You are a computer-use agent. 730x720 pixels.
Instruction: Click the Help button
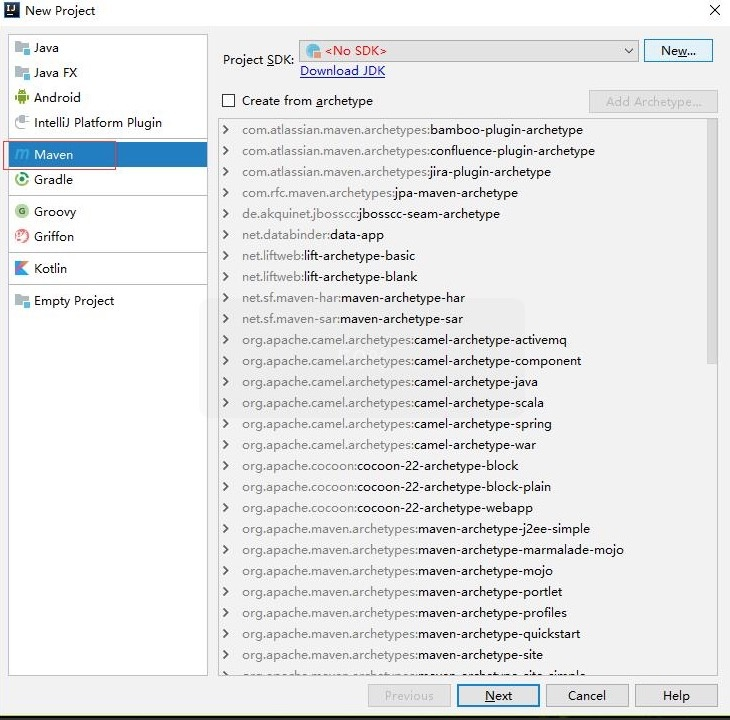(x=676, y=695)
